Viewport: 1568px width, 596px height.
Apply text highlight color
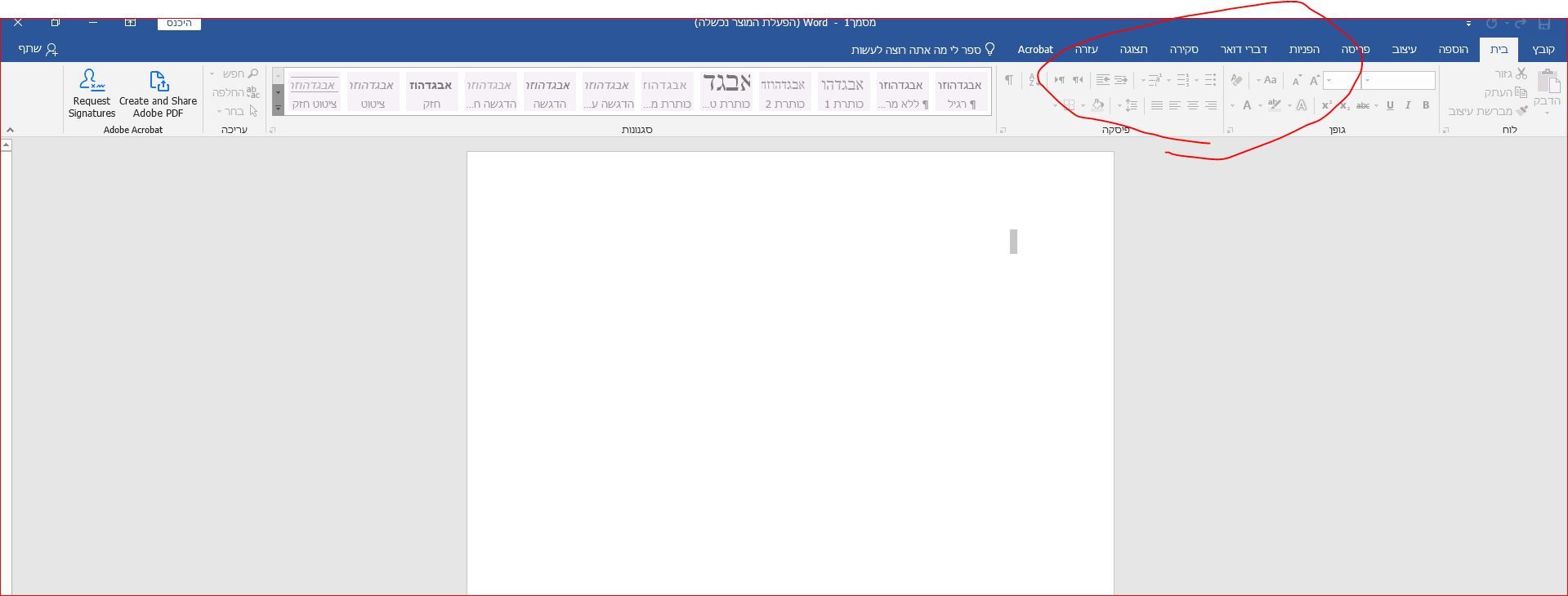click(1274, 105)
